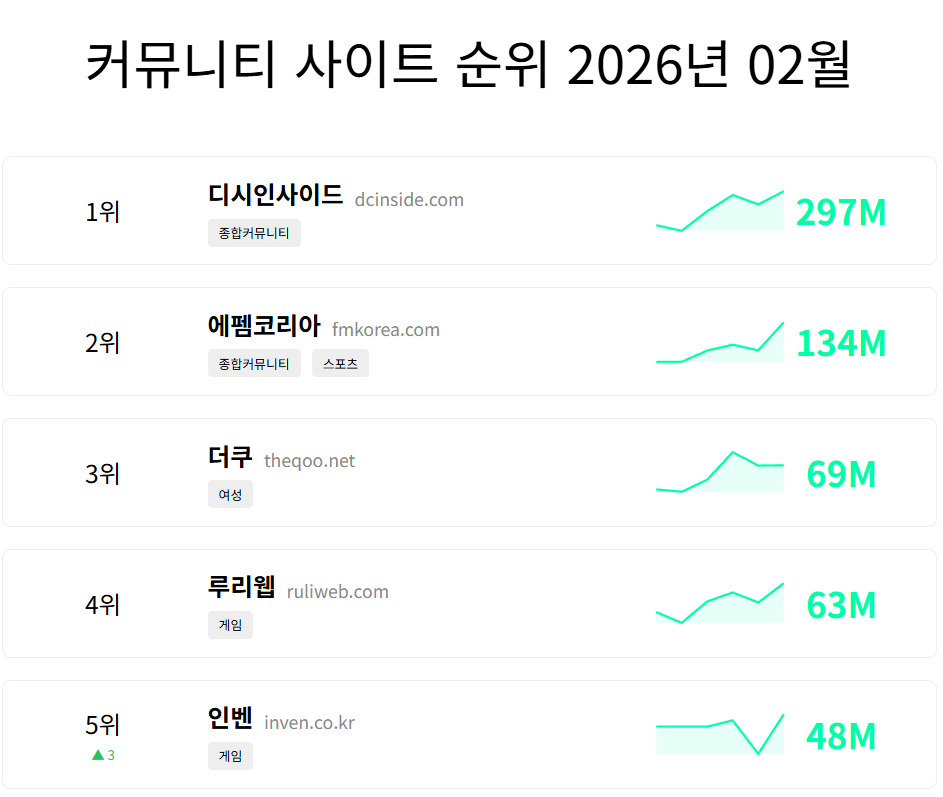Viewport: 943px width, 797px height.
Task: Click the 디시인사이드 sparkline trend chart
Action: tap(719, 212)
